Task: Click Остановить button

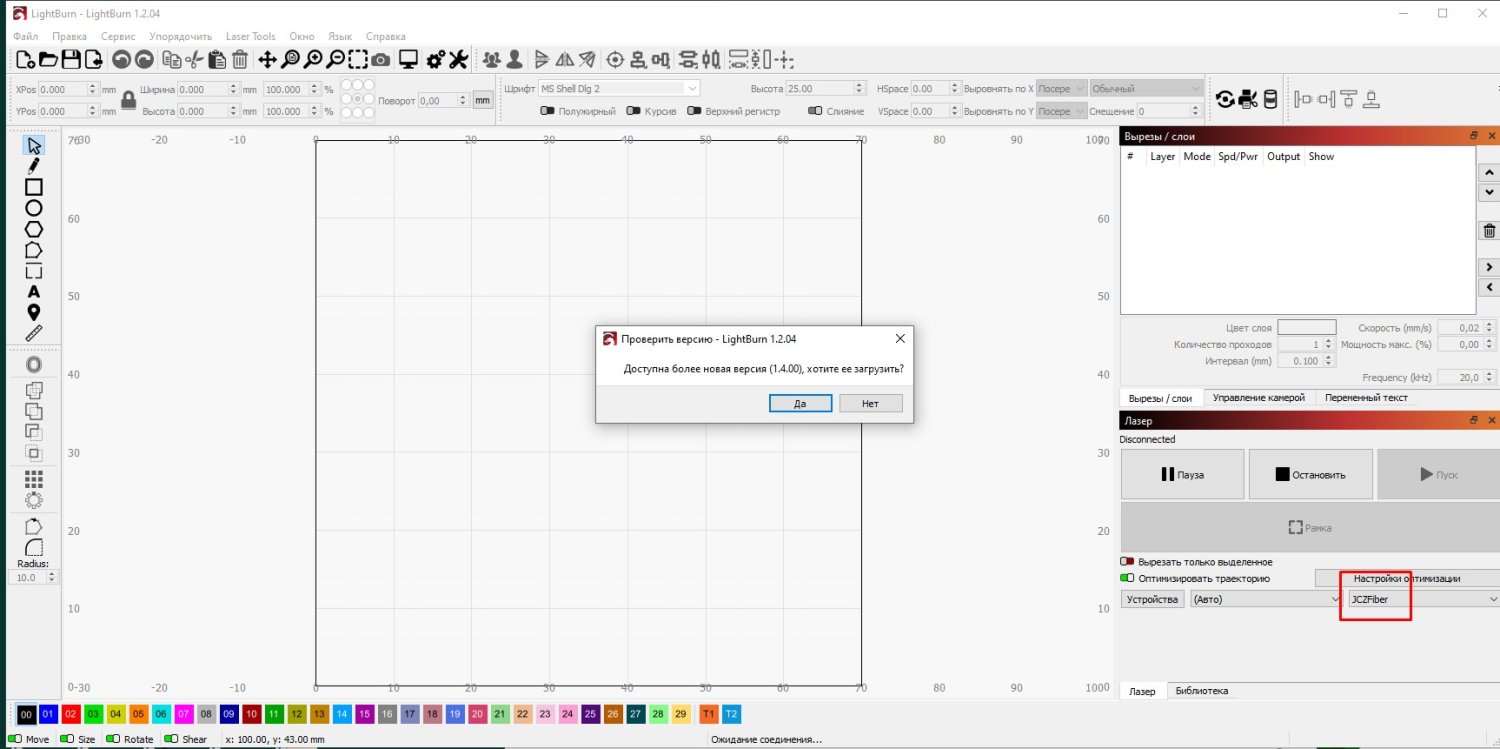Action: point(1310,474)
